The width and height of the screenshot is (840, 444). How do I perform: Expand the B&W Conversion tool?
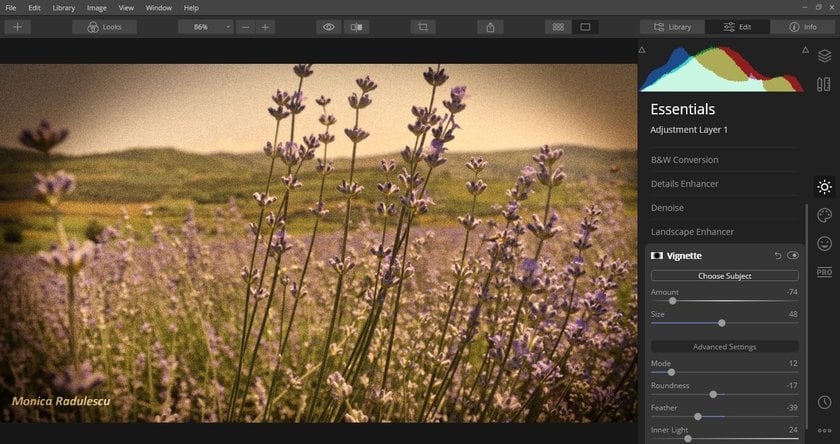[724, 160]
